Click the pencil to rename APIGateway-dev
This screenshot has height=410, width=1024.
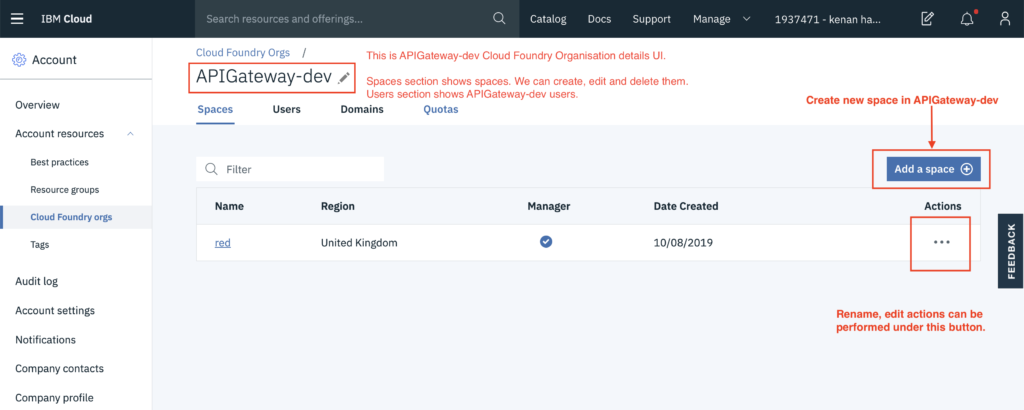coord(344,77)
